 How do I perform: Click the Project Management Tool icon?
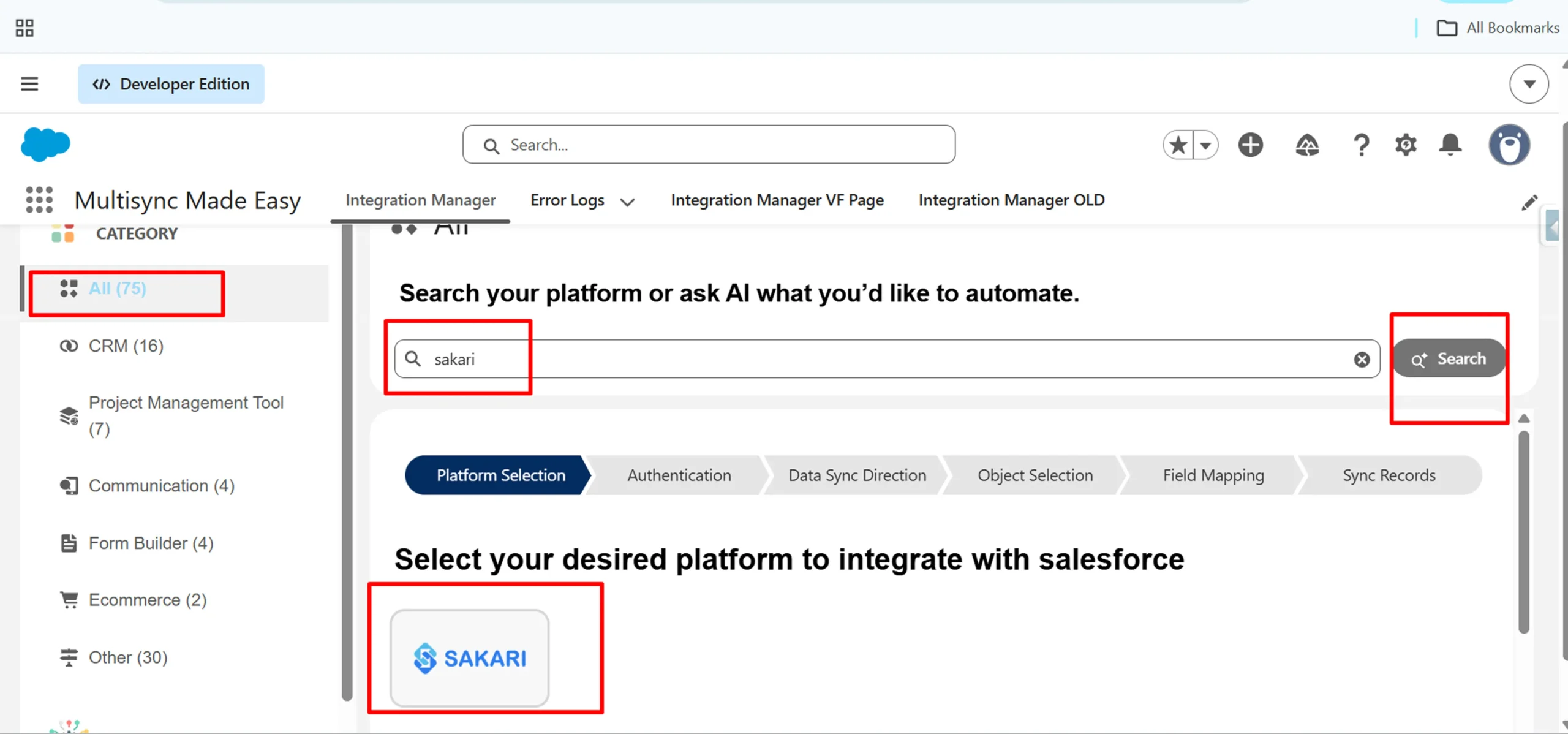tap(69, 416)
